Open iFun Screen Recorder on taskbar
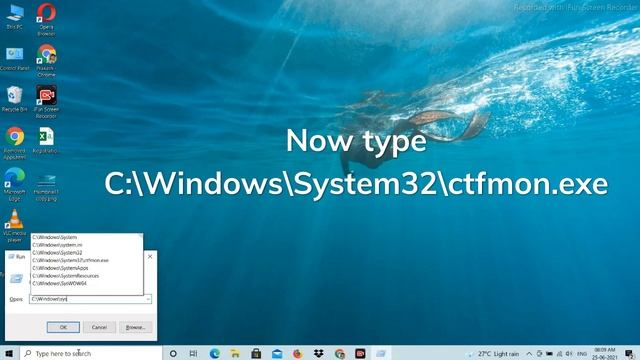 click(360, 353)
